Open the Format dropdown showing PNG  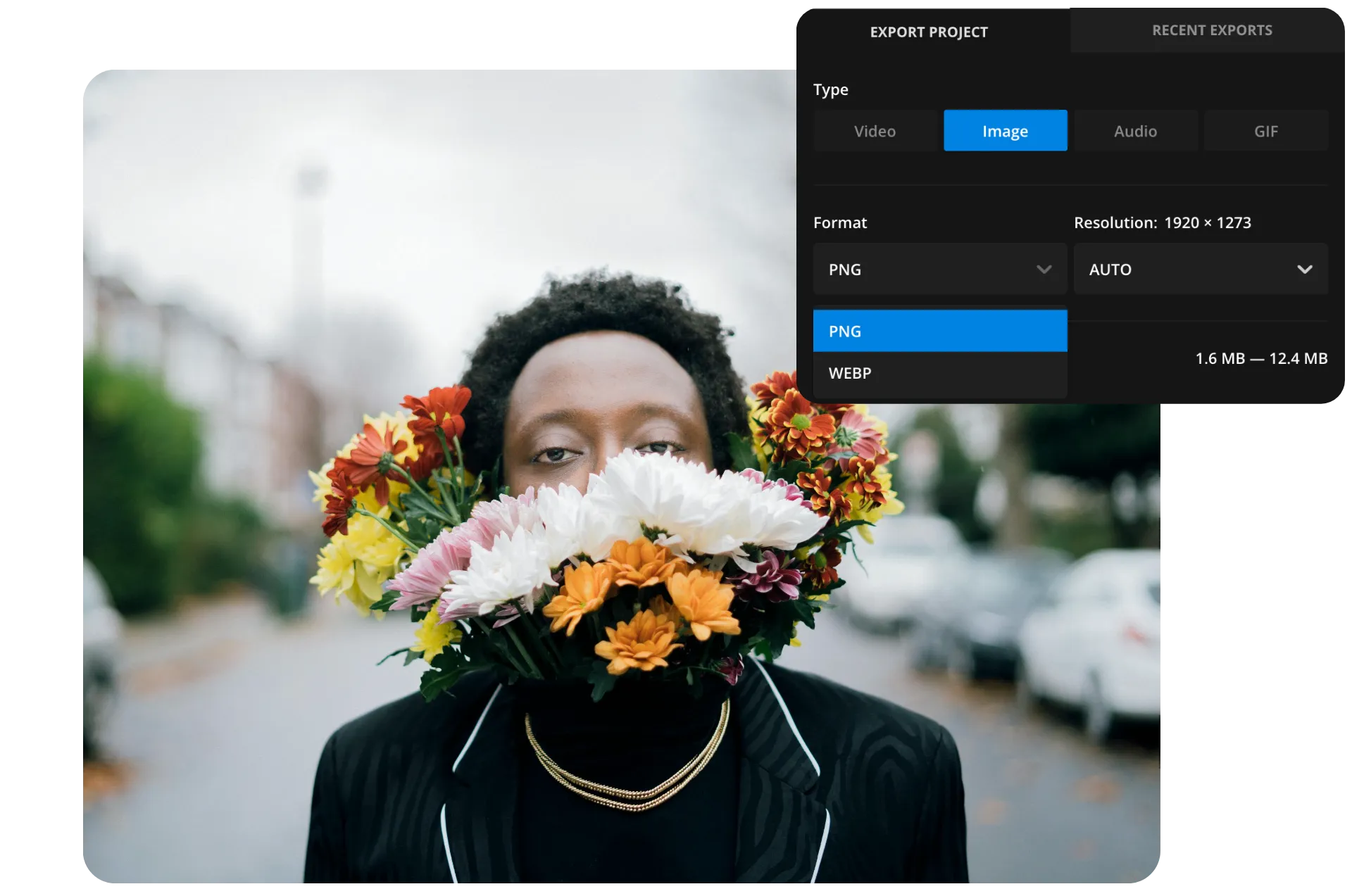pos(940,269)
